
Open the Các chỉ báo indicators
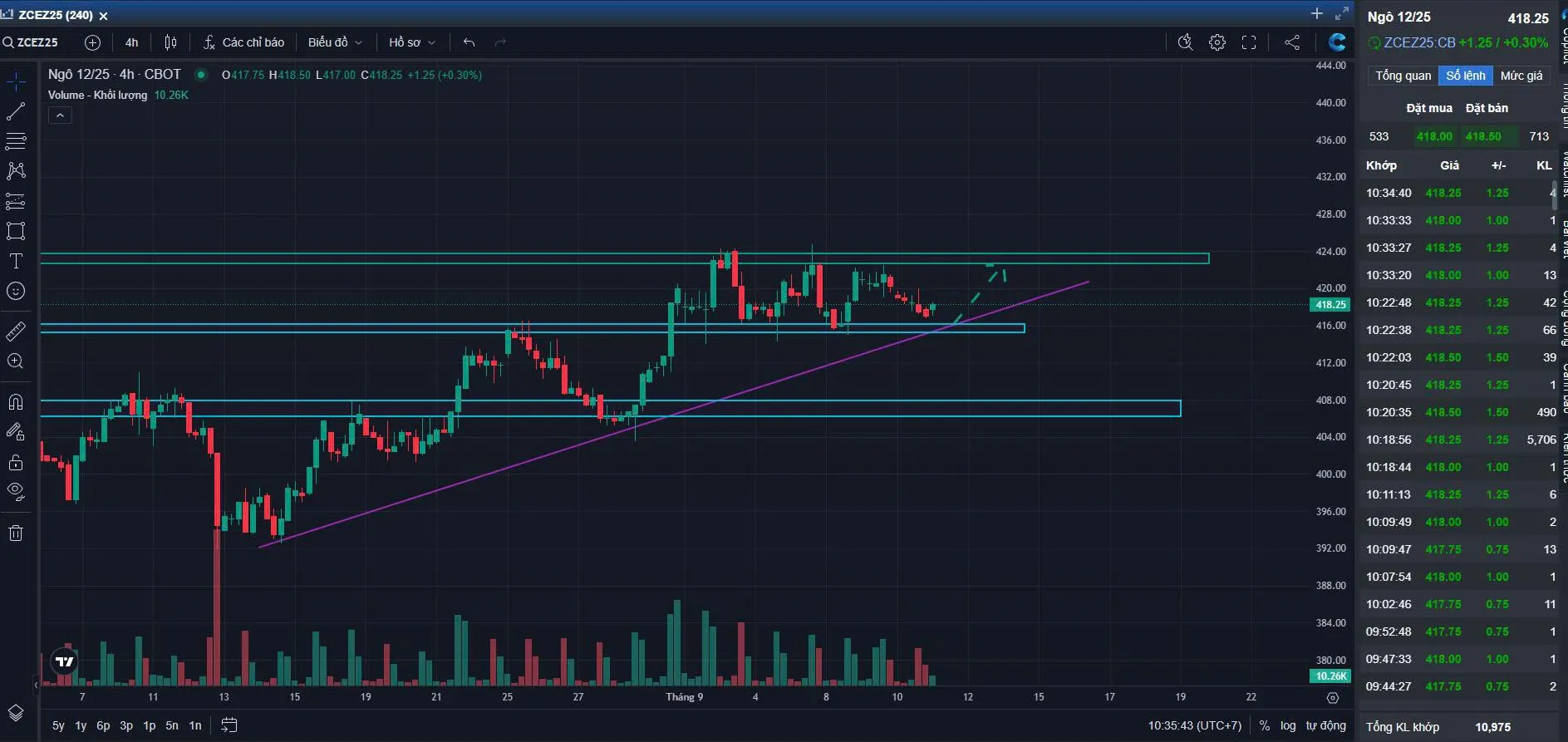(x=244, y=42)
